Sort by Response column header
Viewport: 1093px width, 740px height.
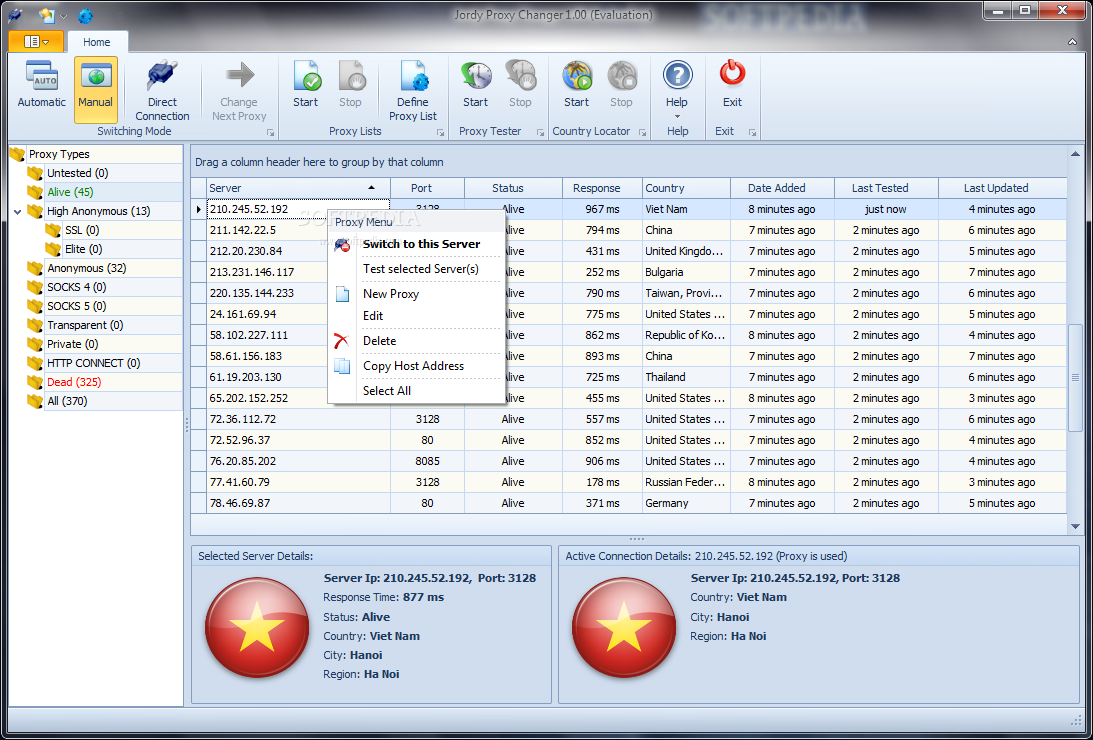click(x=602, y=188)
